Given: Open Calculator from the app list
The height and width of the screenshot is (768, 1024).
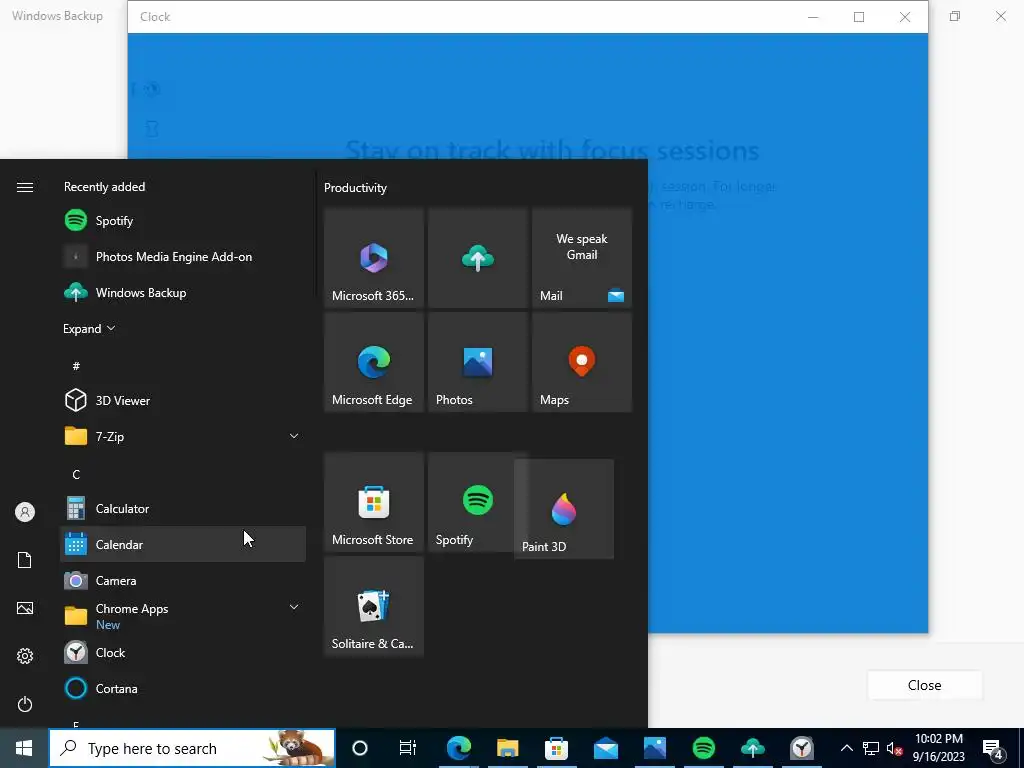Looking at the screenshot, I should (183, 508).
